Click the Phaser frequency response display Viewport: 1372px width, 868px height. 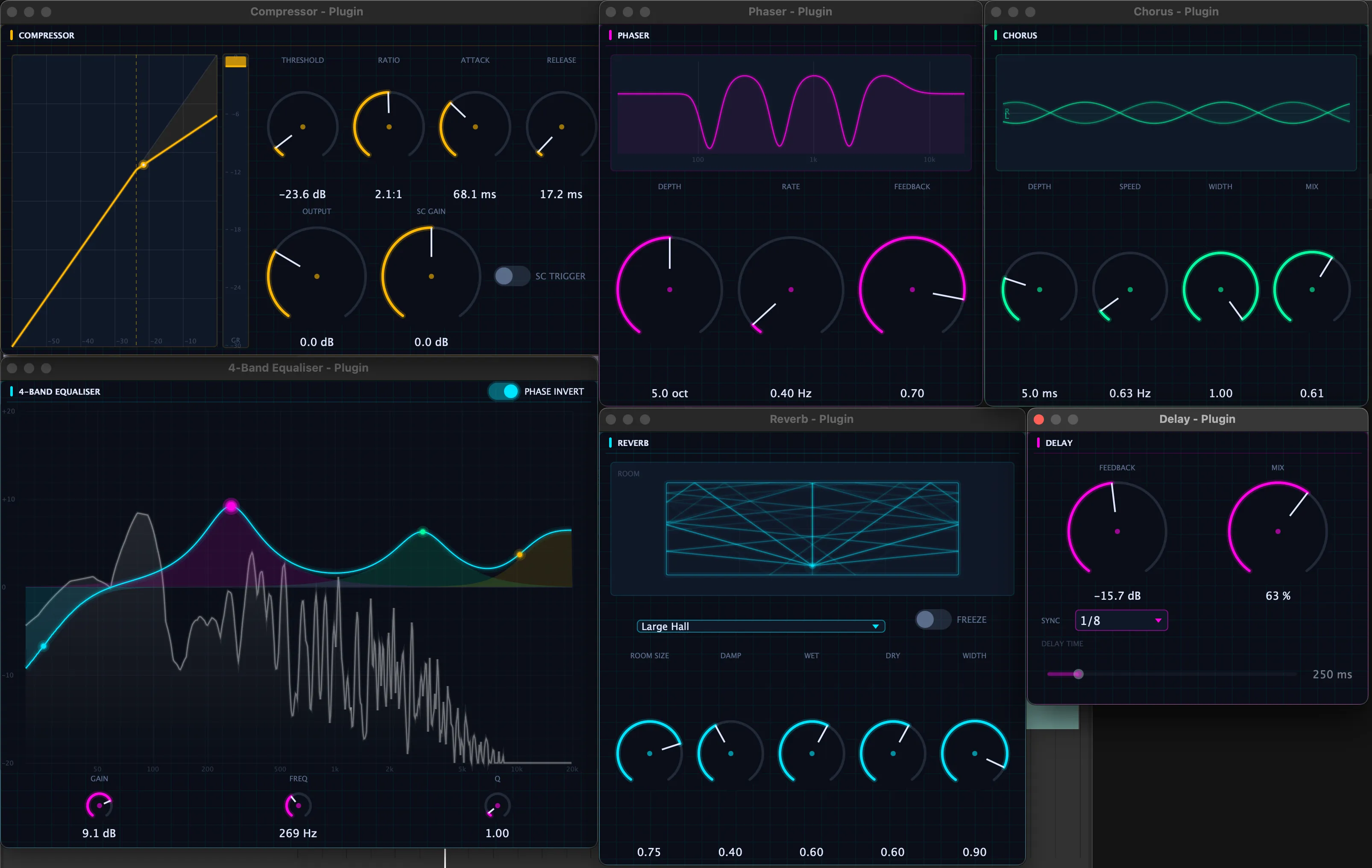pyautogui.click(x=791, y=112)
